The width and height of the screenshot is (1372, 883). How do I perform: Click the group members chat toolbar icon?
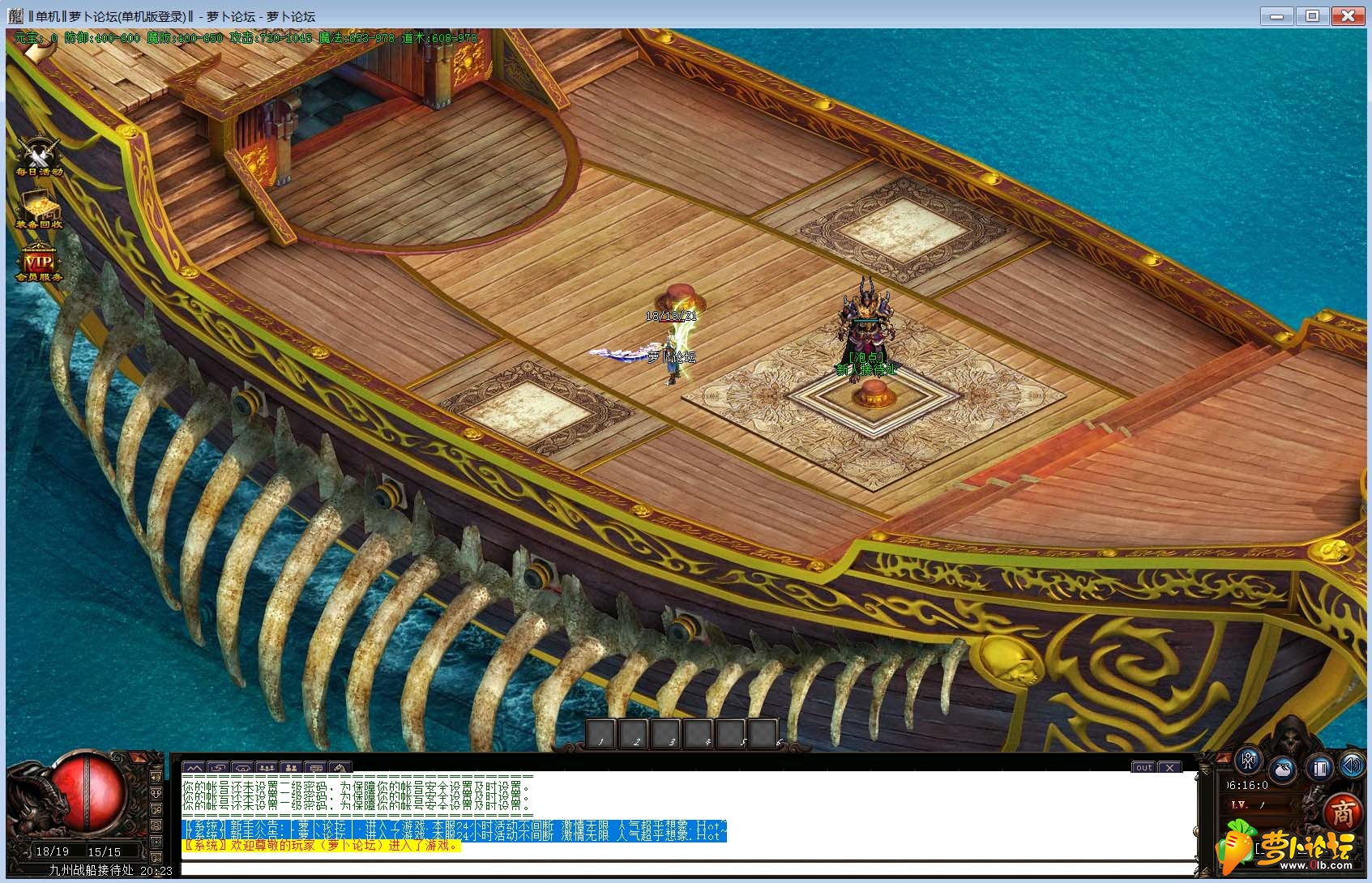tap(267, 767)
